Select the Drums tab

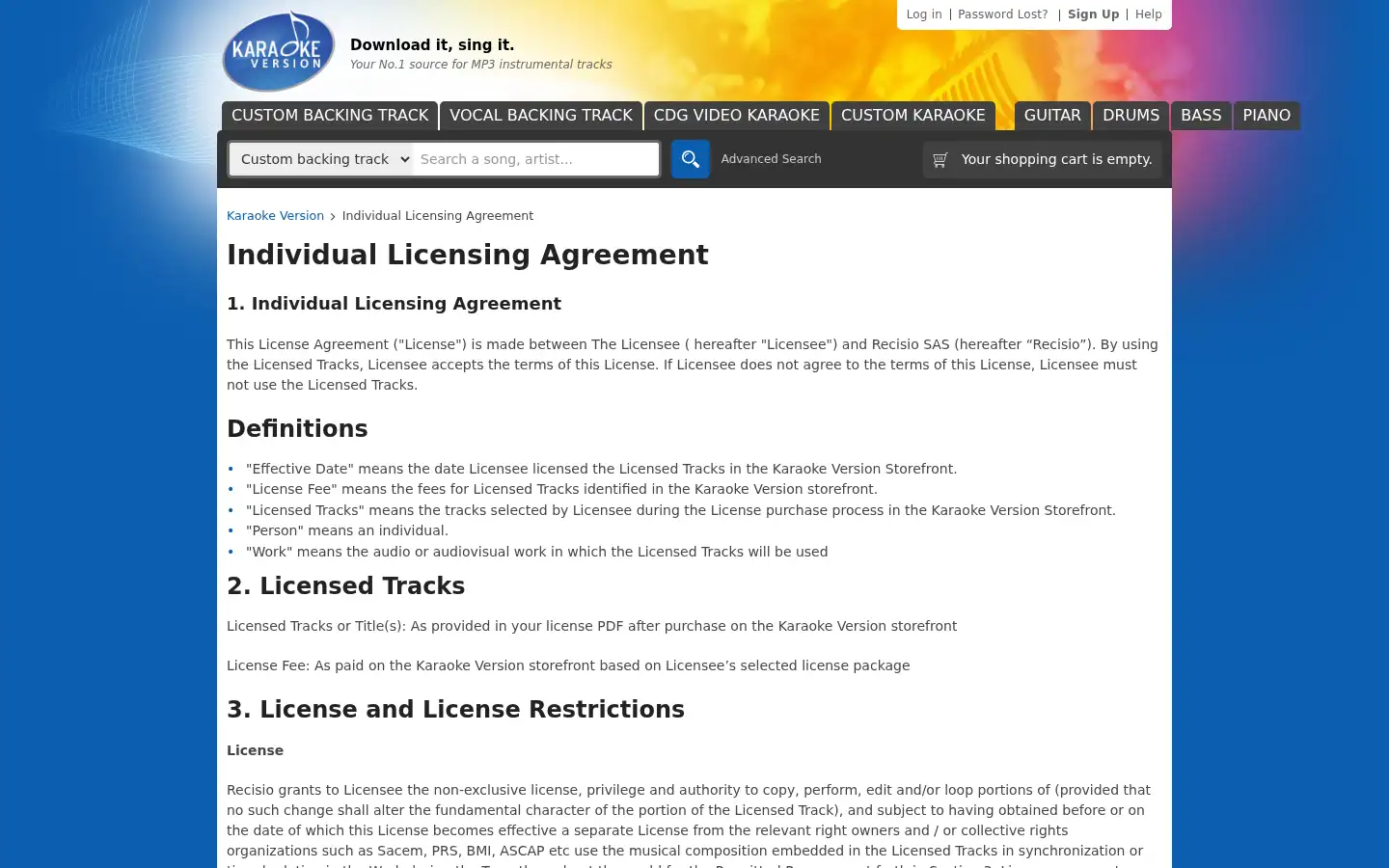(x=1131, y=116)
